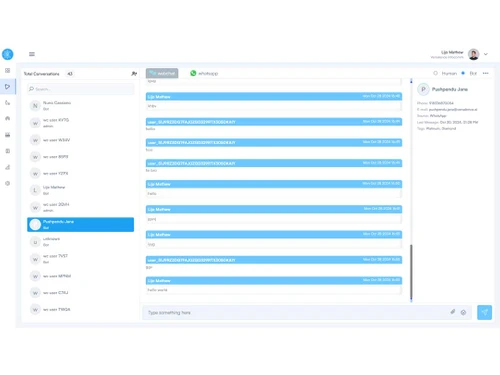The height and width of the screenshot is (375, 500).
Task: Open conversation wc user 7VS7
Action: tap(81, 259)
